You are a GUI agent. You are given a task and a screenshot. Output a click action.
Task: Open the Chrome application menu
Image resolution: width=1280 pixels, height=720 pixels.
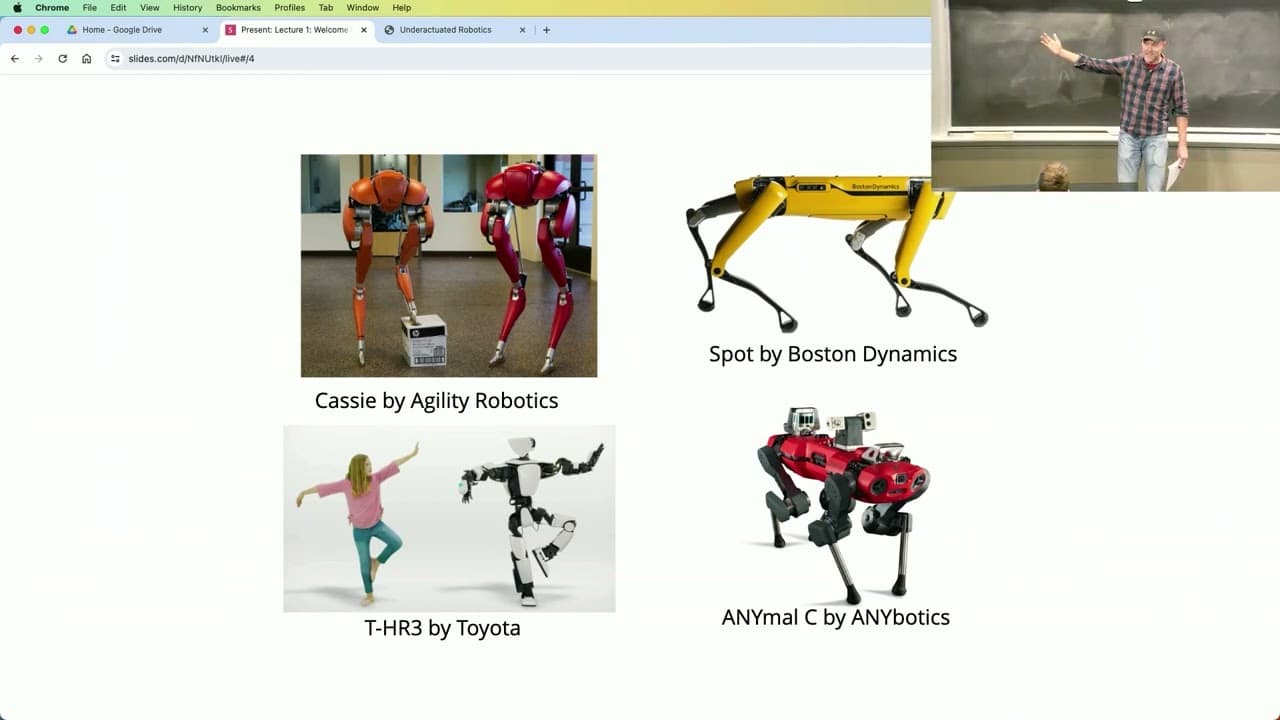[52, 8]
